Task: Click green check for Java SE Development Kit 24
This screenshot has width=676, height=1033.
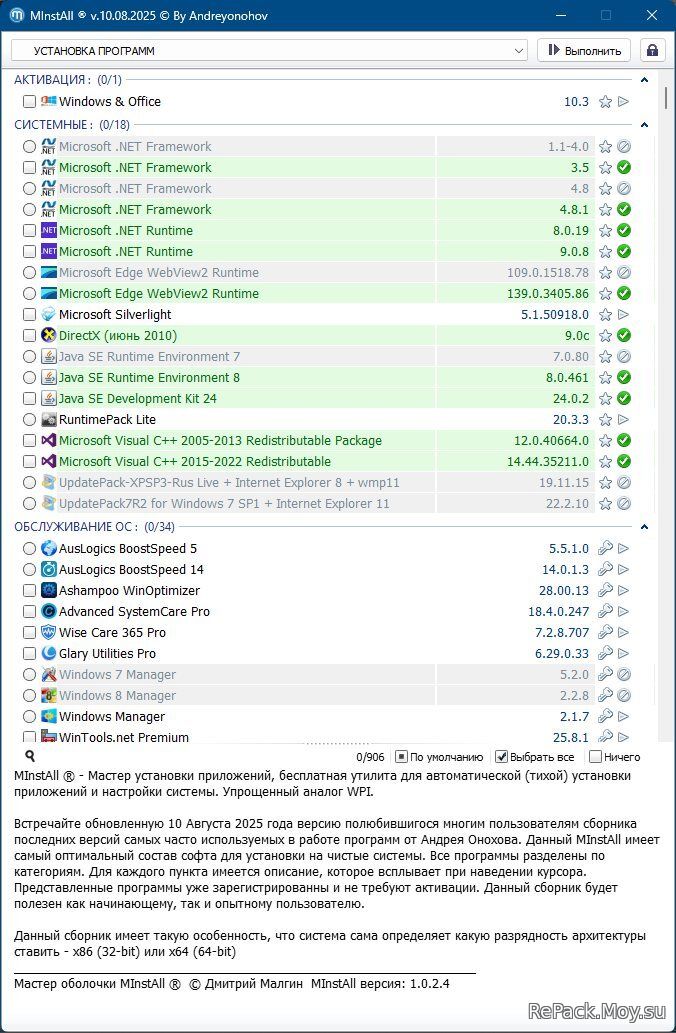Action: 624,399
